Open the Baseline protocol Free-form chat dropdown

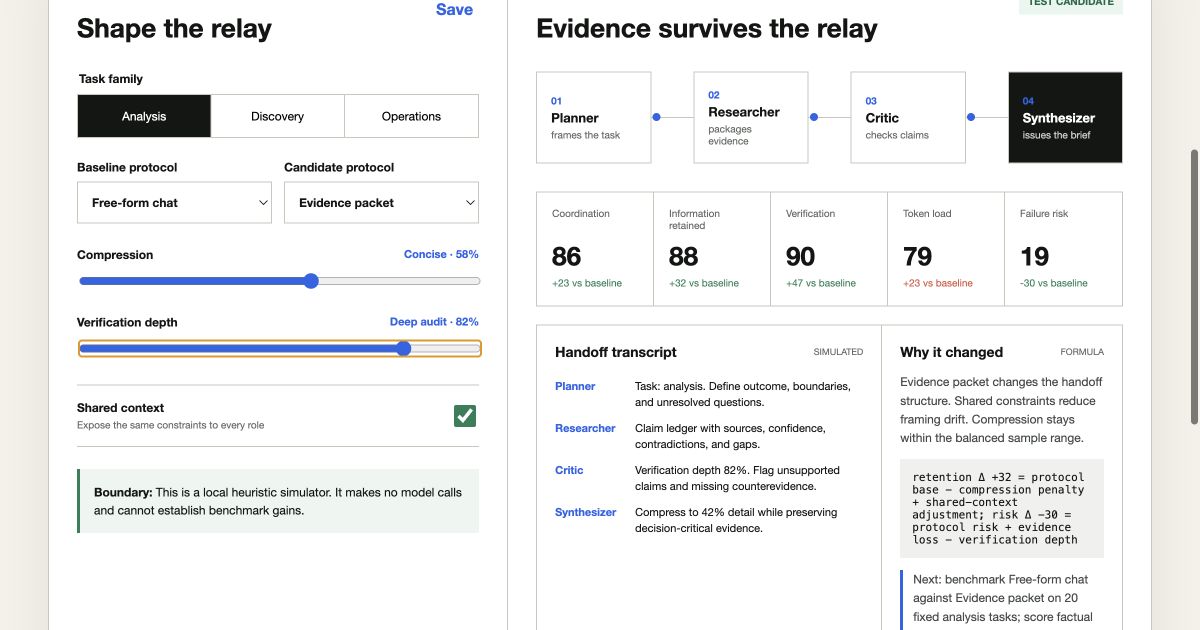pyautogui.click(x=174, y=202)
